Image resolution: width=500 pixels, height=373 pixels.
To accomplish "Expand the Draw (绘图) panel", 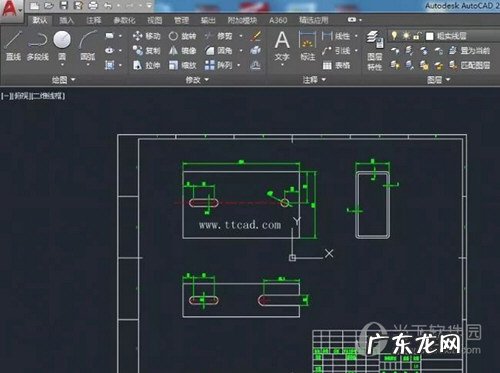I will click(63, 80).
